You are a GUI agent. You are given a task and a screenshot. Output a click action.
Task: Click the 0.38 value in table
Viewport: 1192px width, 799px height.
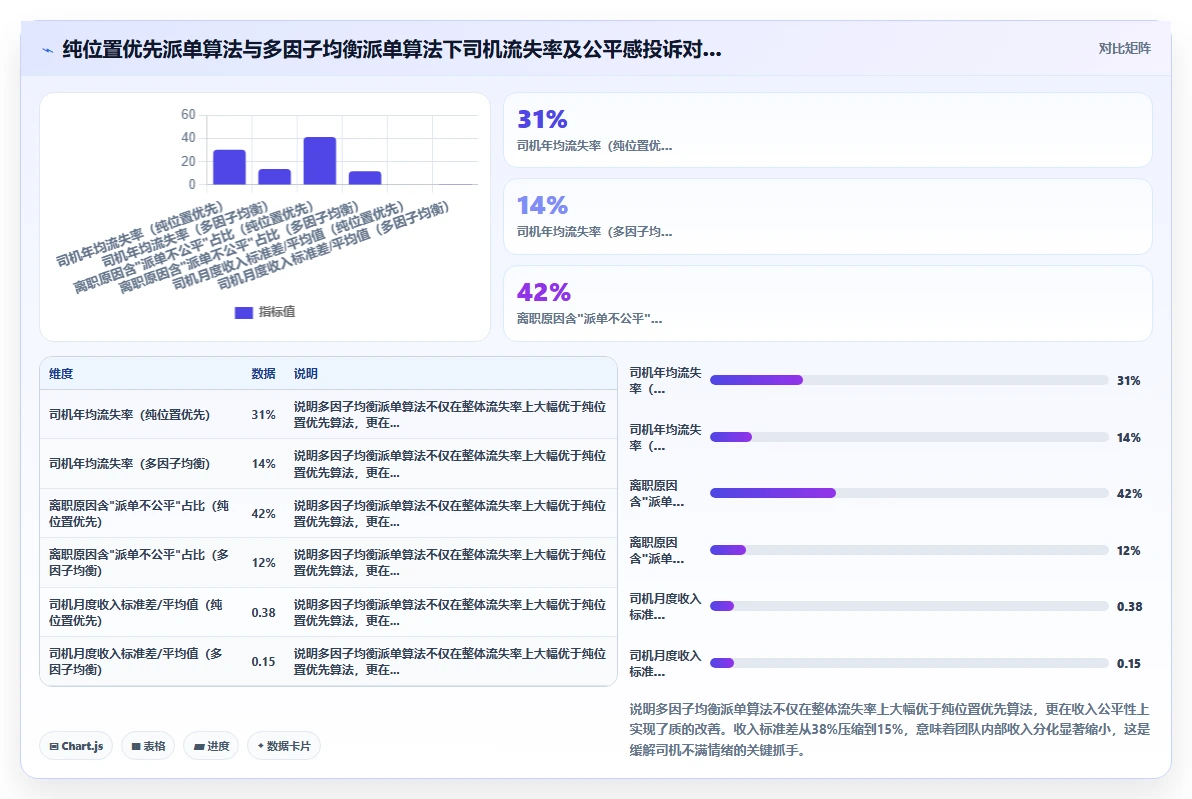[x=263, y=612]
